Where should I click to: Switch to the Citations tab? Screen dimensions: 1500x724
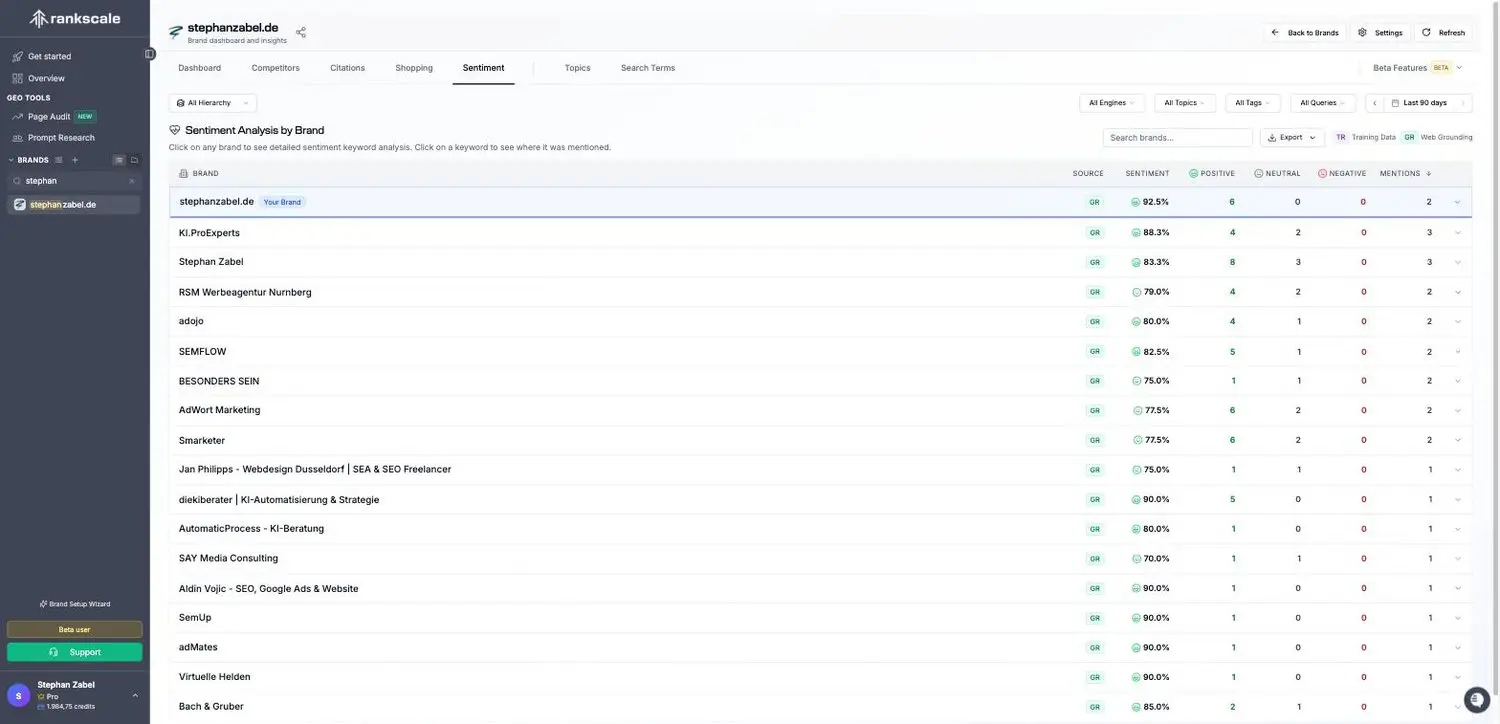[x=347, y=68]
